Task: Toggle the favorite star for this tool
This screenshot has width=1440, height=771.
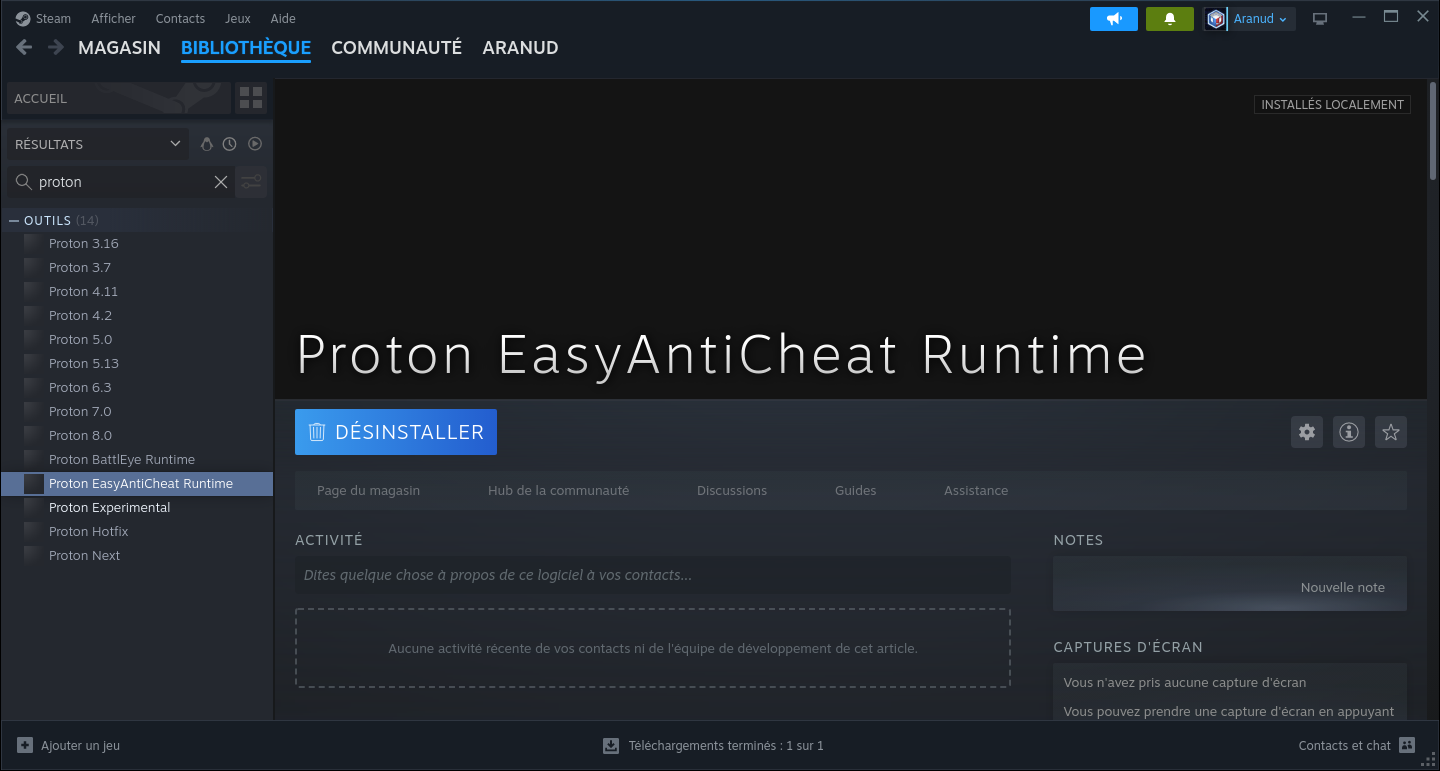Action: [1391, 432]
